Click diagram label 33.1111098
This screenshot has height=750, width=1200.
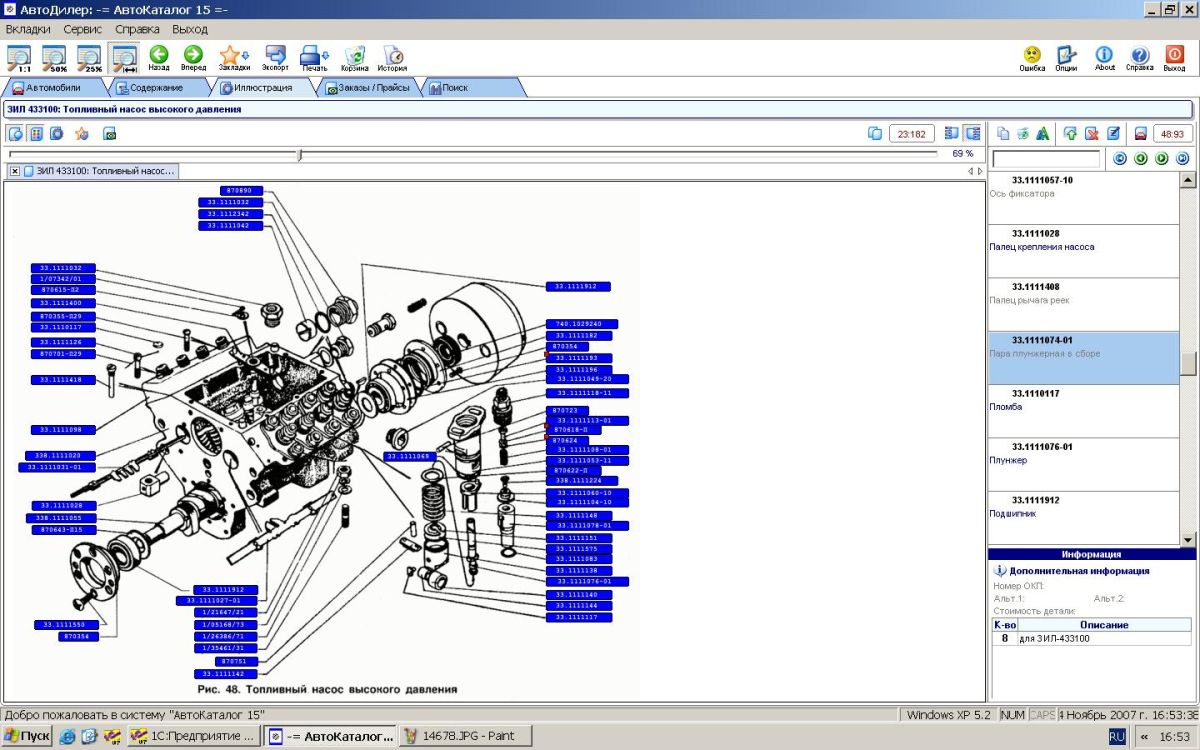(62, 429)
